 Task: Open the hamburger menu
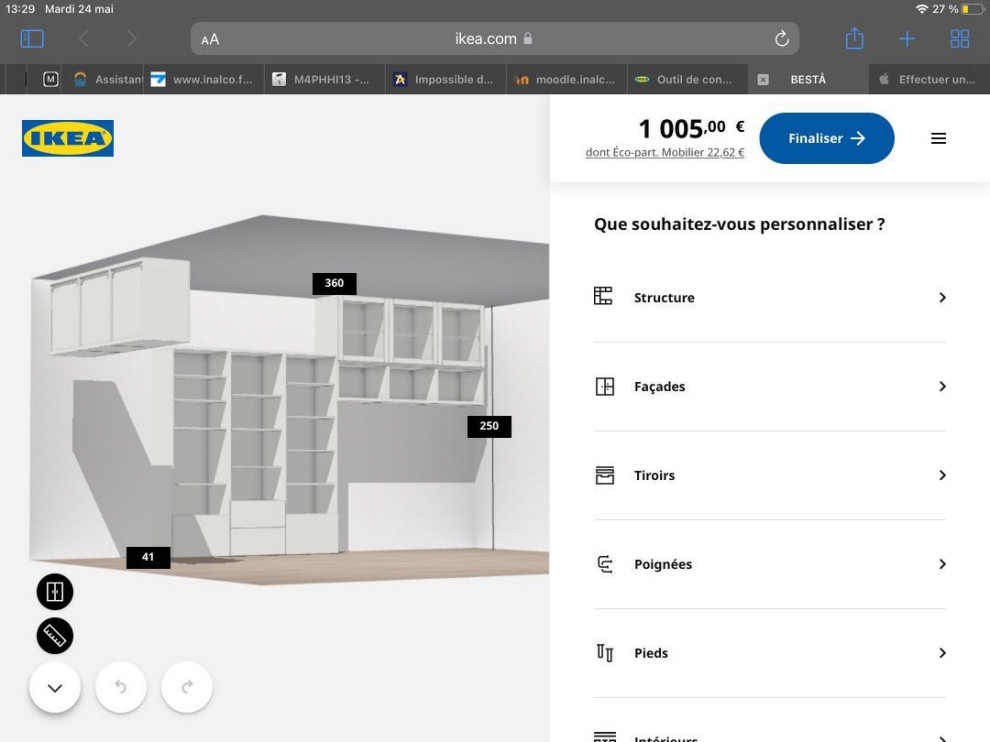click(x=938, y=138)
